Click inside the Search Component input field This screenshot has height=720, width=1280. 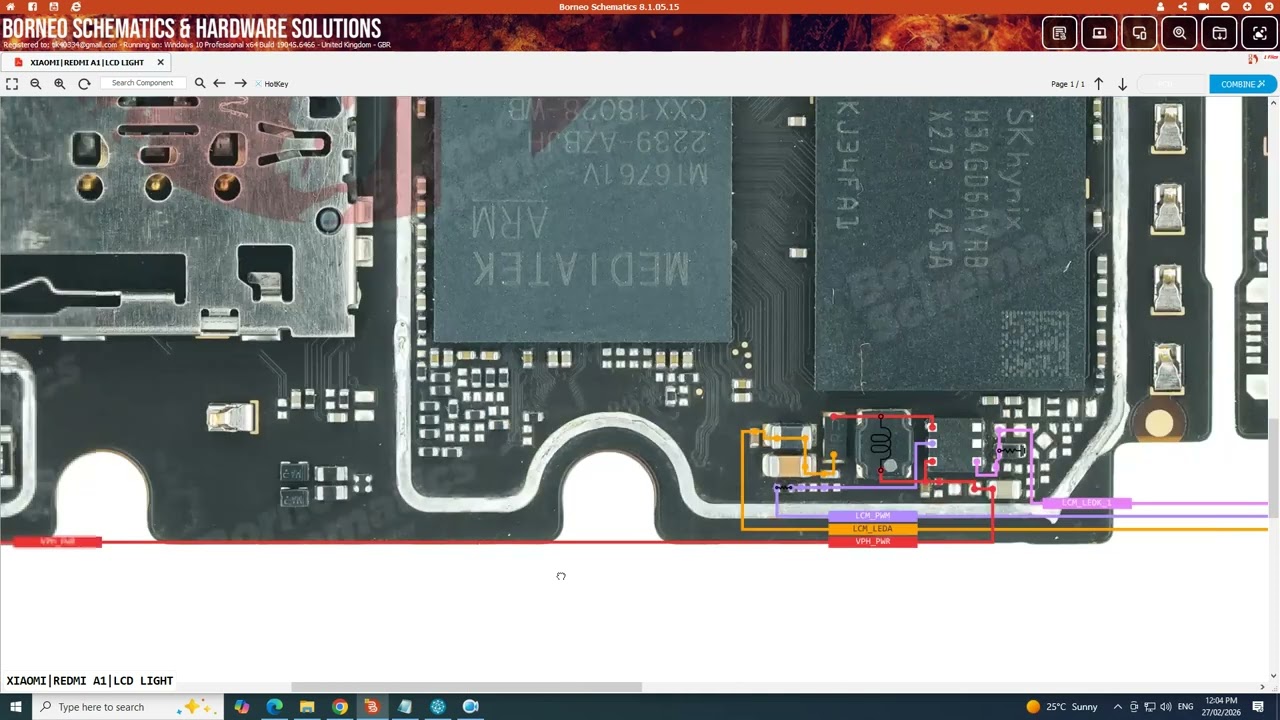tap(143, 83)
